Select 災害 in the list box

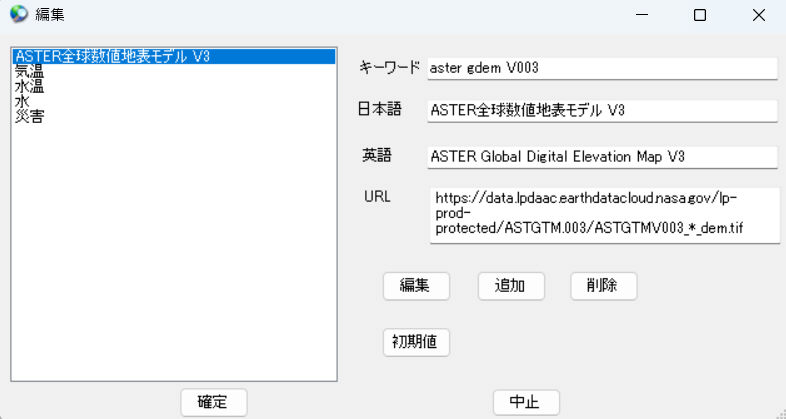pyautogui.click(x=29, y=117)
